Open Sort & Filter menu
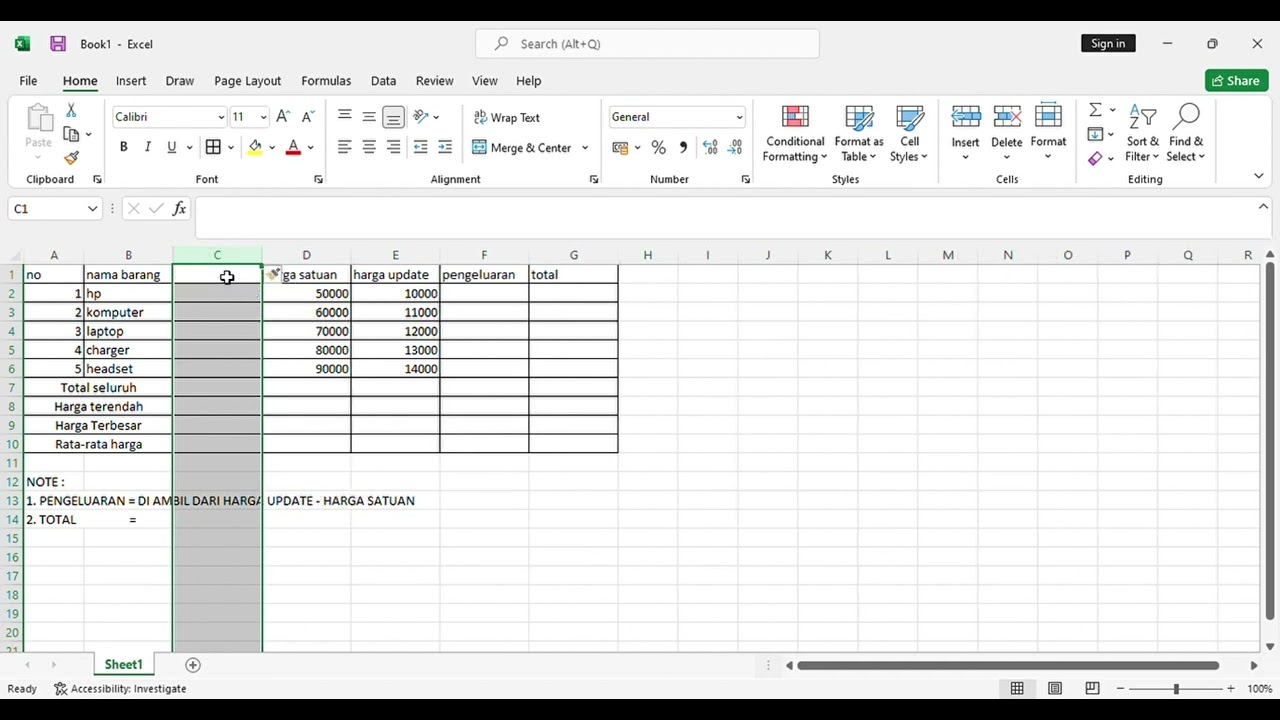This screenshot has width=1280, height=720. pyautogui.click(x=1142, y=133)
